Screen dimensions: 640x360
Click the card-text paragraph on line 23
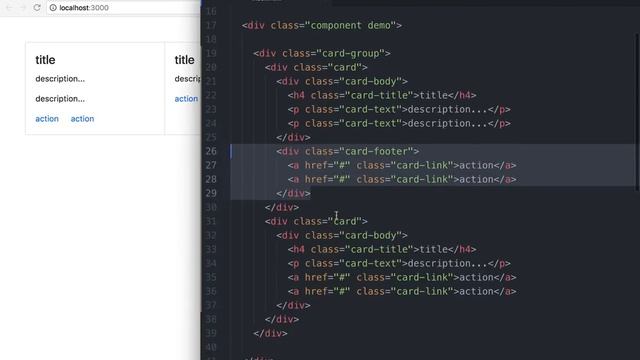pos(399,109)
